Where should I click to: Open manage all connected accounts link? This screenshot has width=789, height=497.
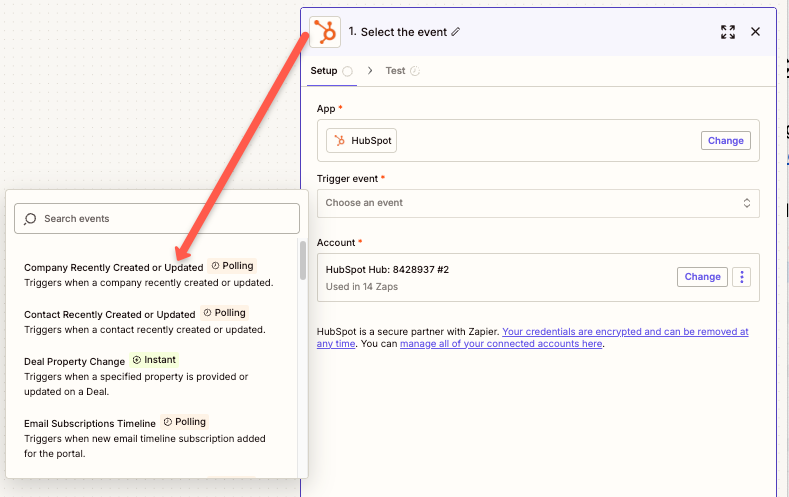[501, 344]
